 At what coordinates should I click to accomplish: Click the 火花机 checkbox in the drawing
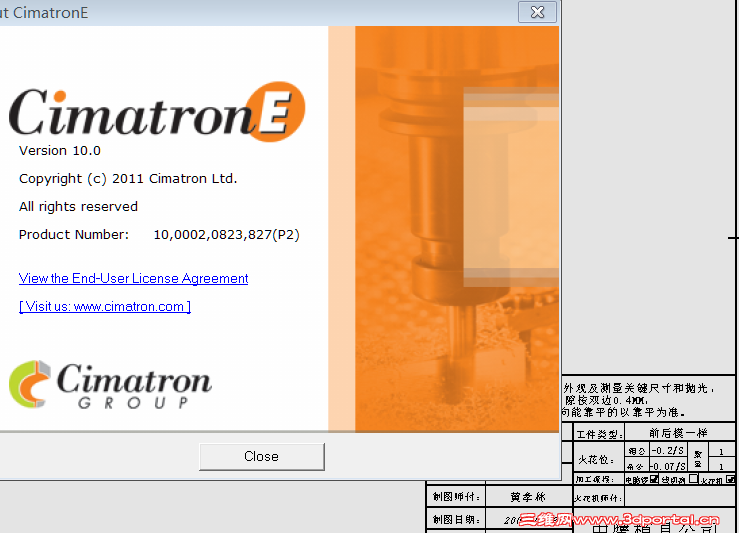(731, 479)
